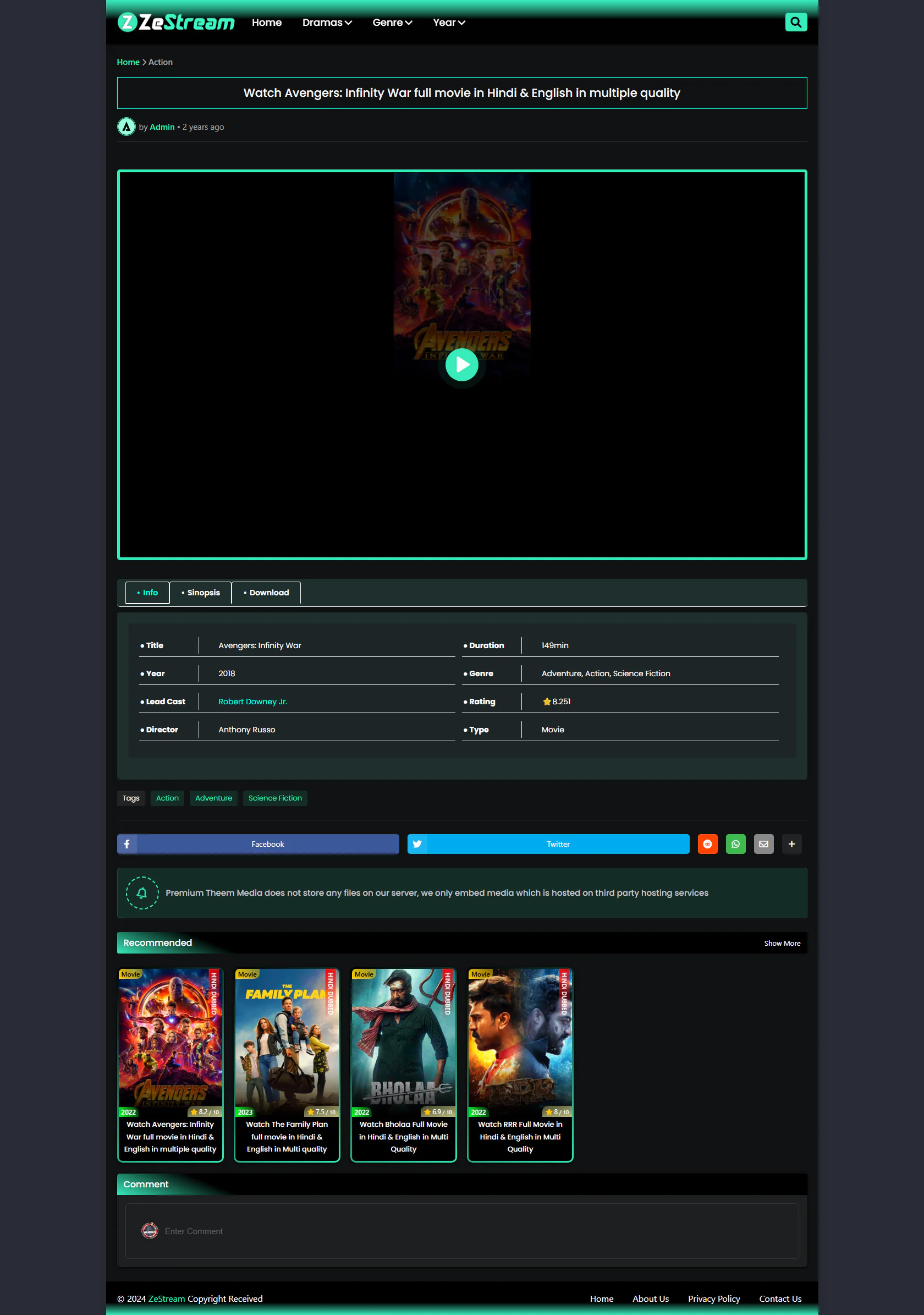Click the Enter Comment input field
Screen dimensions: 924x1315
tap(461, 1231)
